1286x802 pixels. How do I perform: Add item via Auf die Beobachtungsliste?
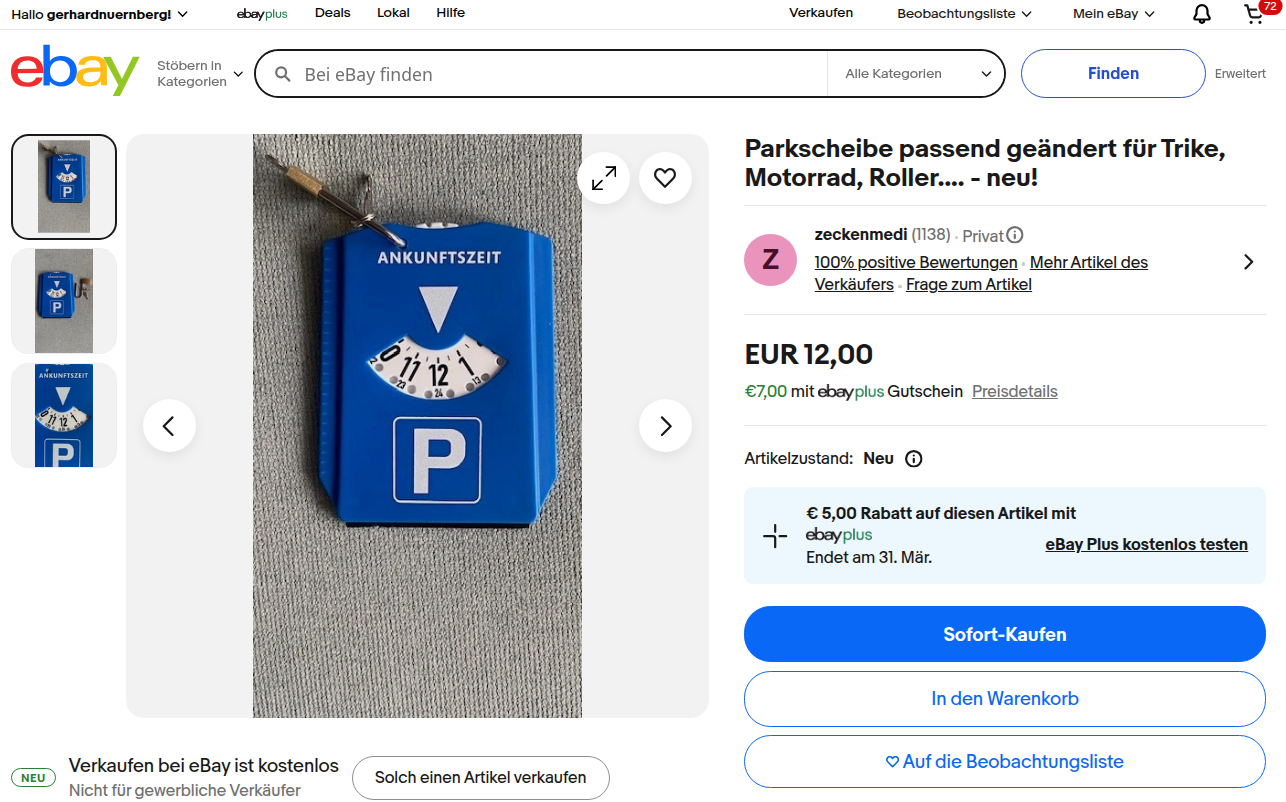coord(1004,762)
